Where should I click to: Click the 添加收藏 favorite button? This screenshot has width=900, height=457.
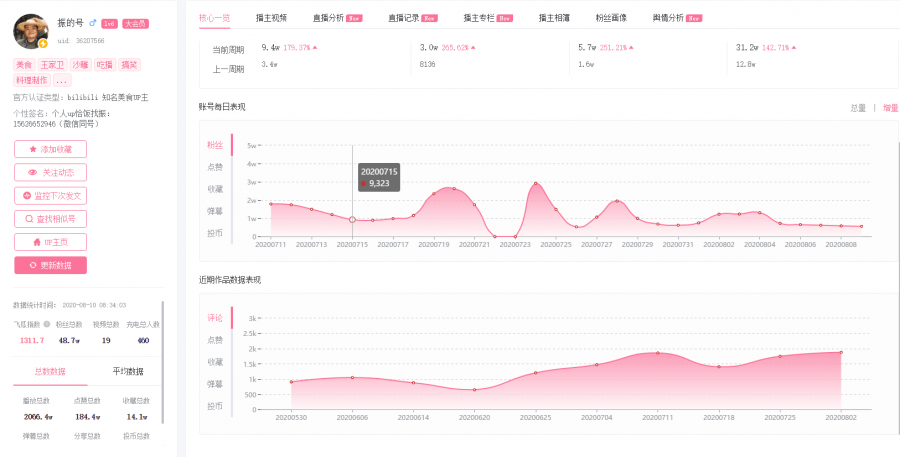(x=51, y=149)
